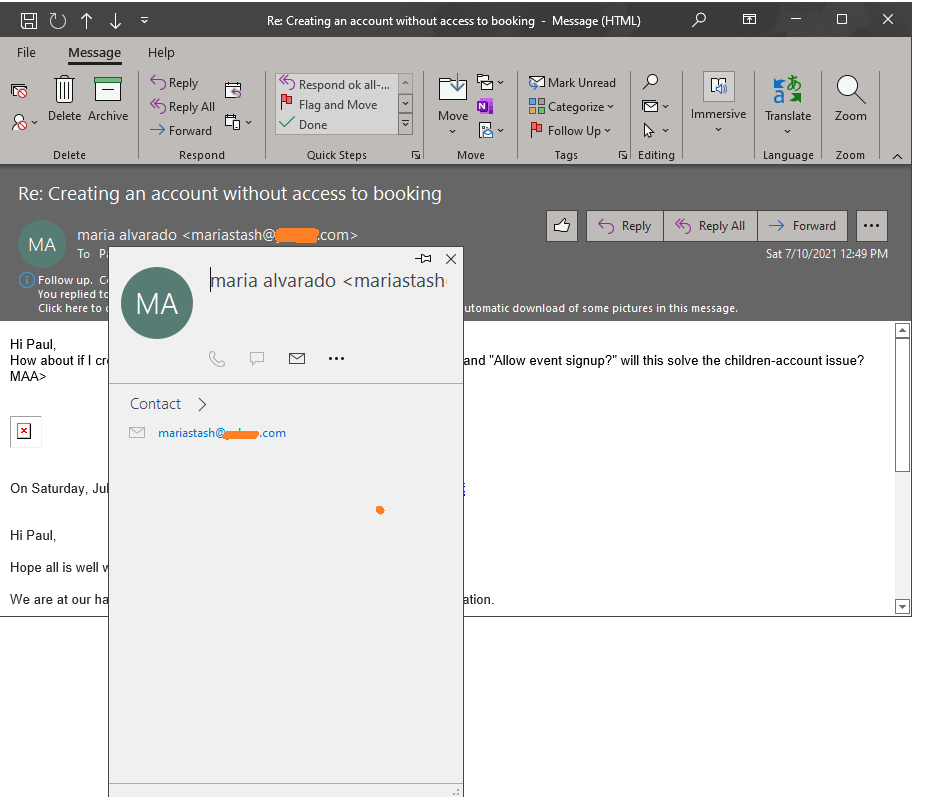943x797 pixels.
Task: Click message scrollbar up arrow
Action: pyautogui.click(x=902, y=330)
